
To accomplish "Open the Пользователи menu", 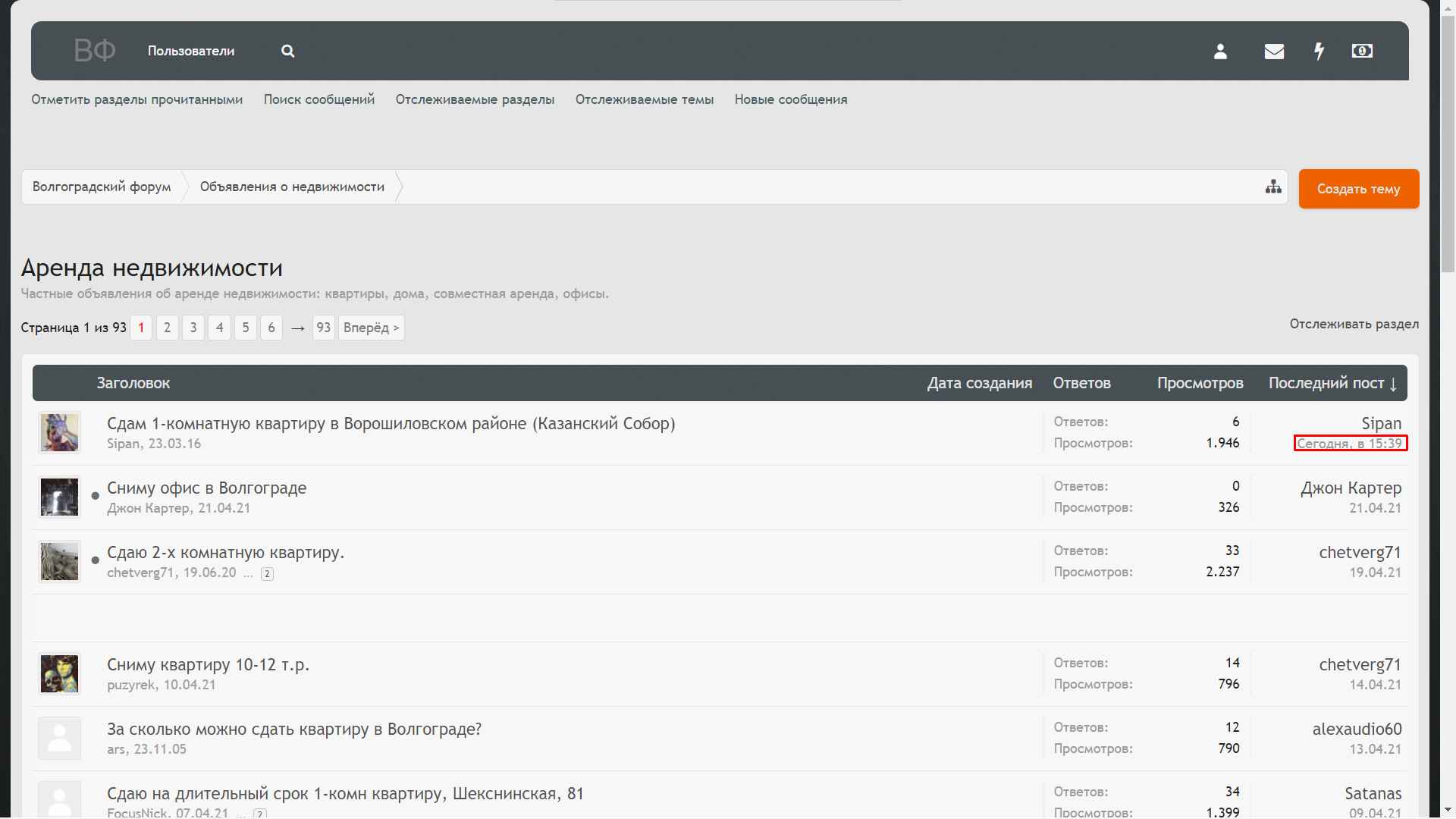I will pos(191,51).
